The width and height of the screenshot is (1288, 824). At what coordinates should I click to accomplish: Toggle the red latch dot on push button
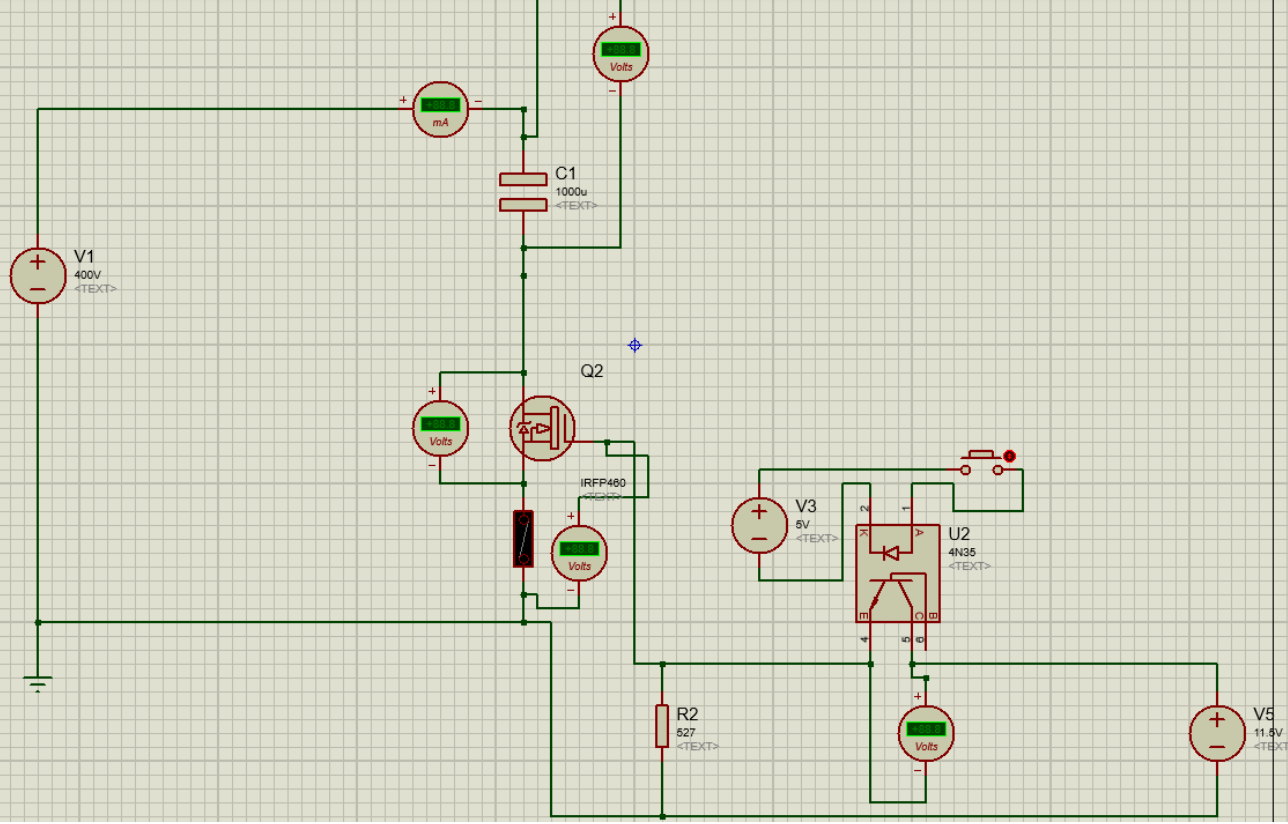(1009, 456)
